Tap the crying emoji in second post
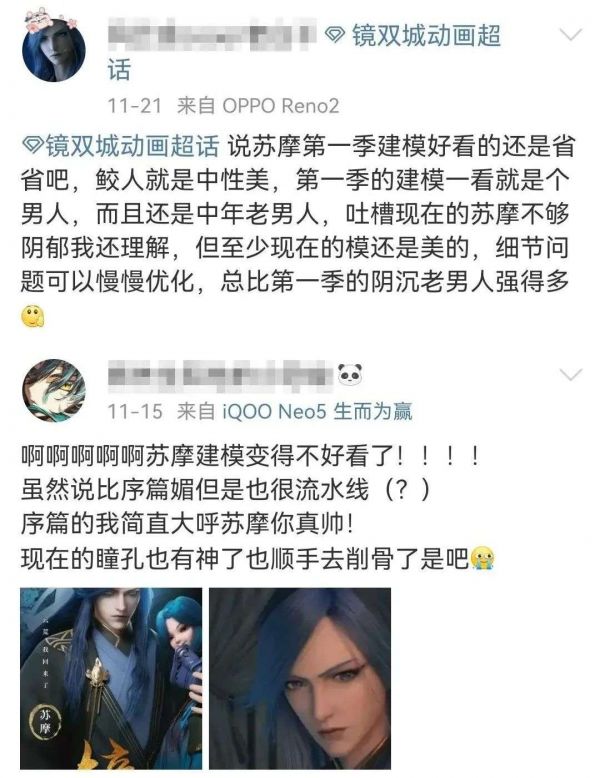 pos(483,558)
